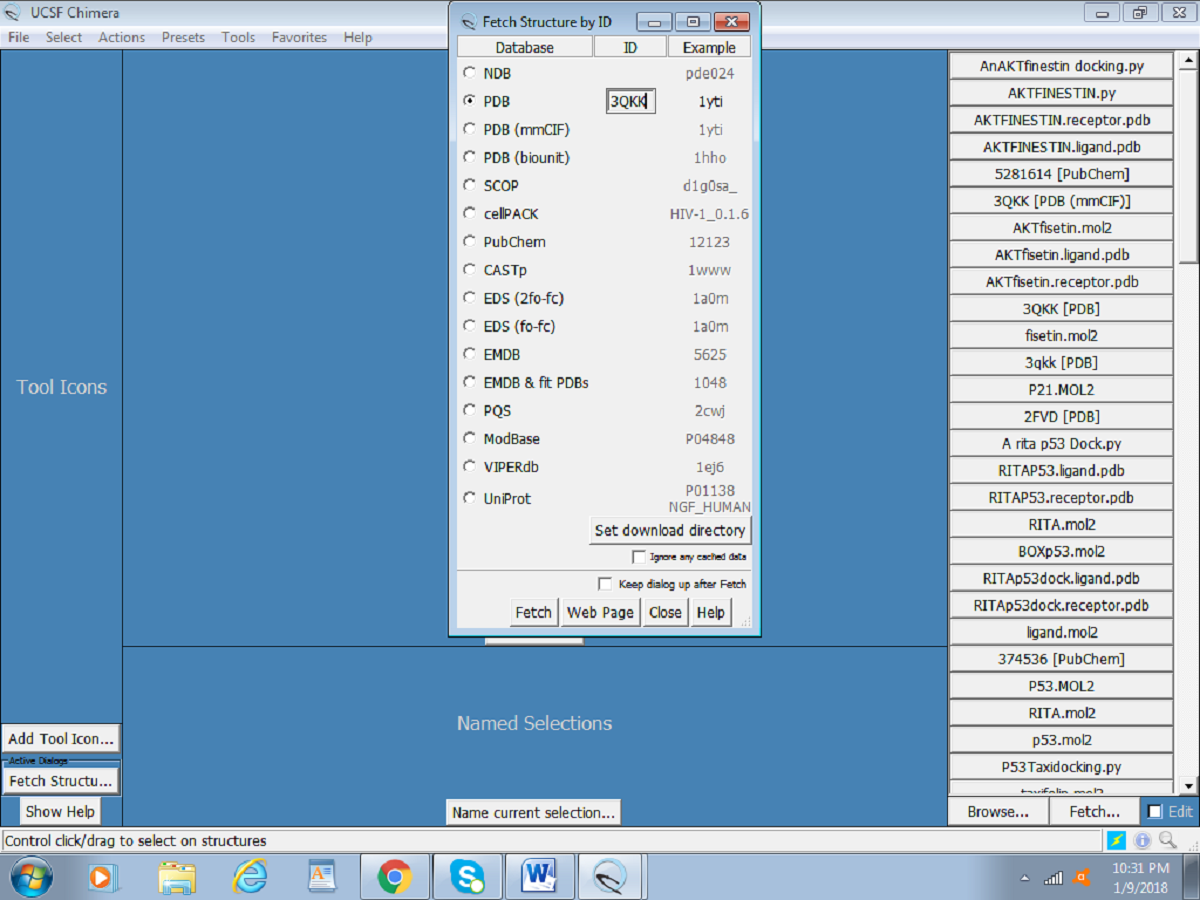The height and width of the screenshot is (900, 1200).
Task: Check Keep dialog up after Fetch
Action: tap(605, 584)
